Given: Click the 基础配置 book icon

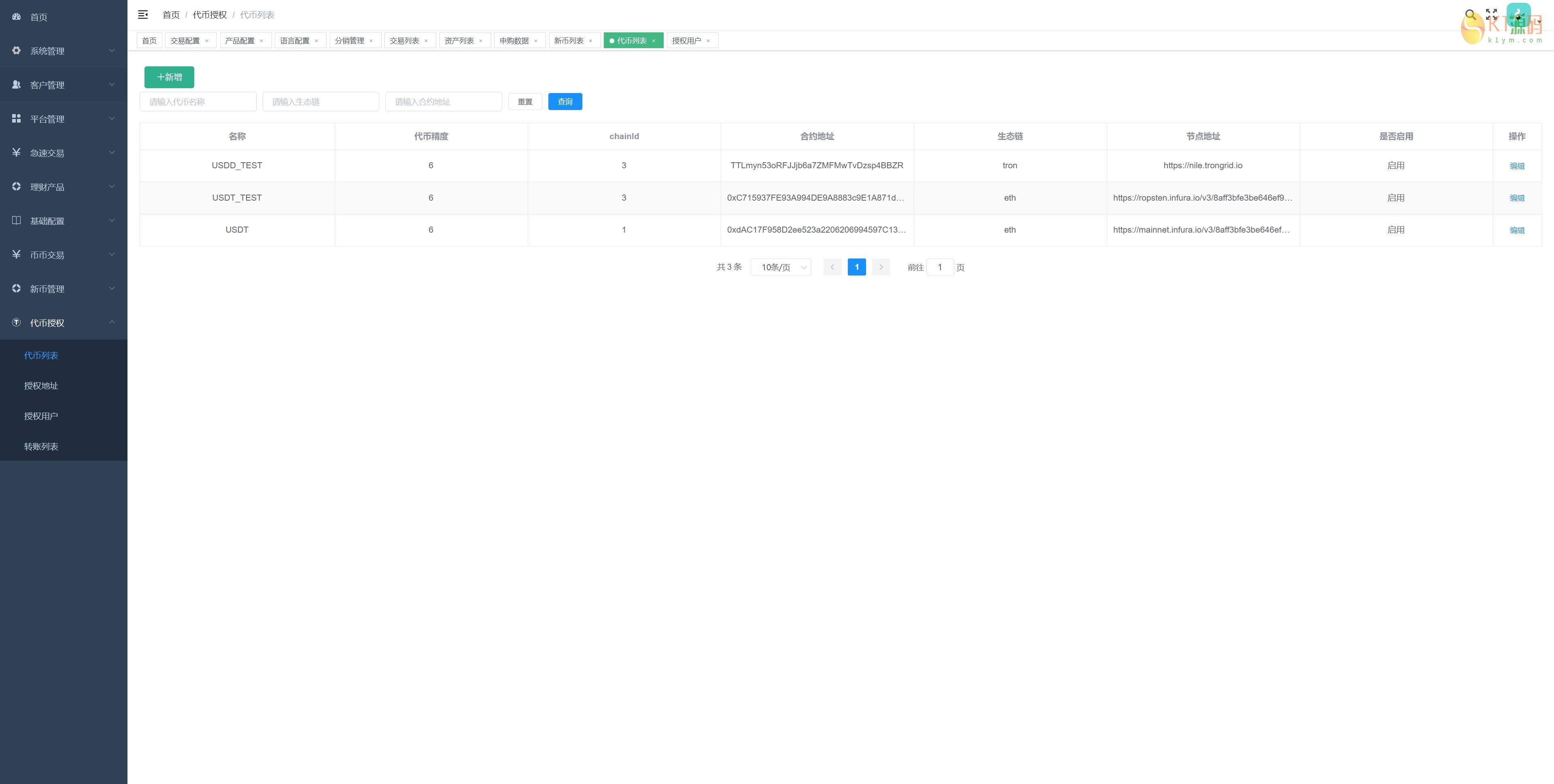Looking at the screenshot, I should pyautogui.click(x=16, y=221).
